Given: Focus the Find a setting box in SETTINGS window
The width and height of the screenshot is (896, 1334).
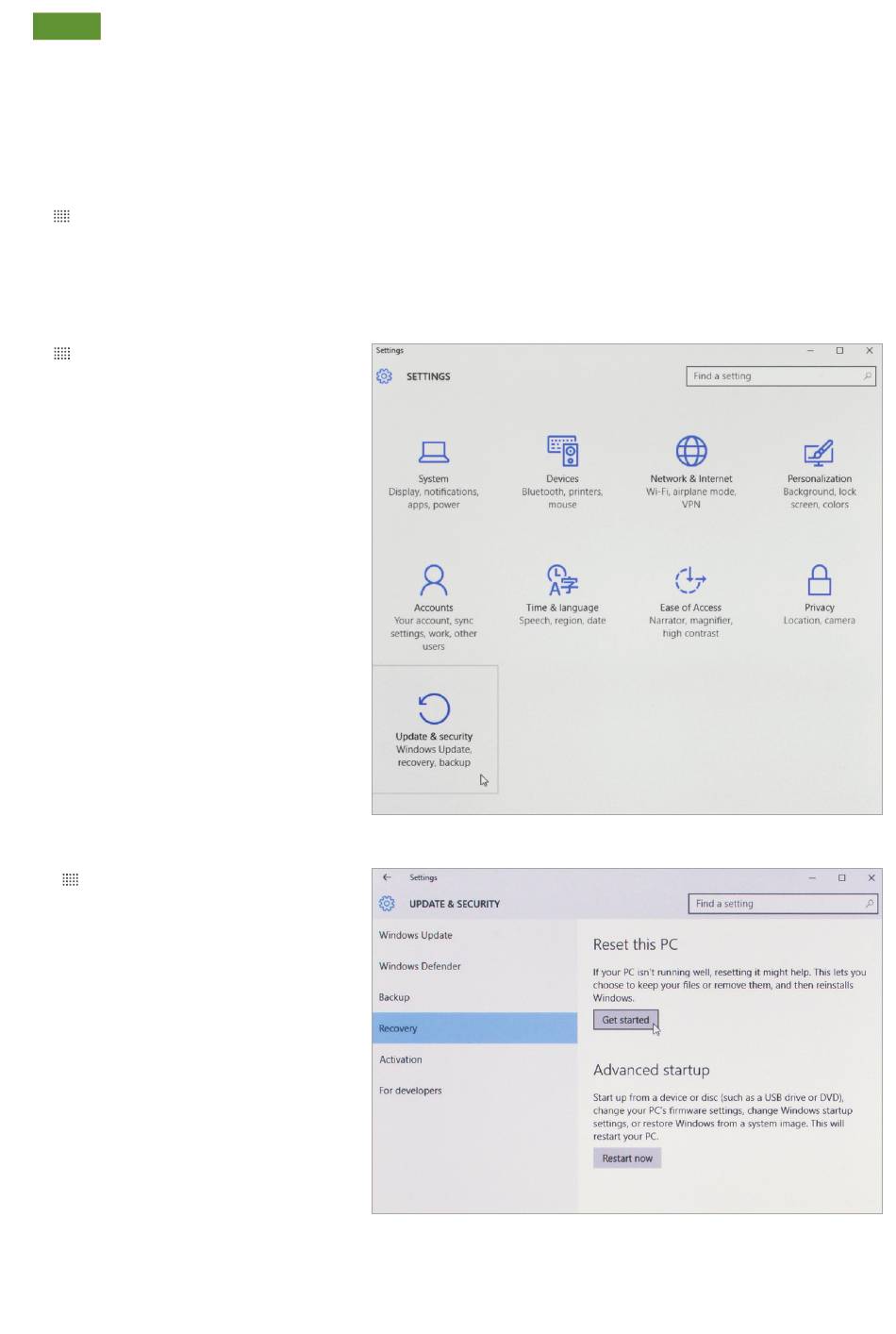Looking at the screenshot, I should pos(781,376).
